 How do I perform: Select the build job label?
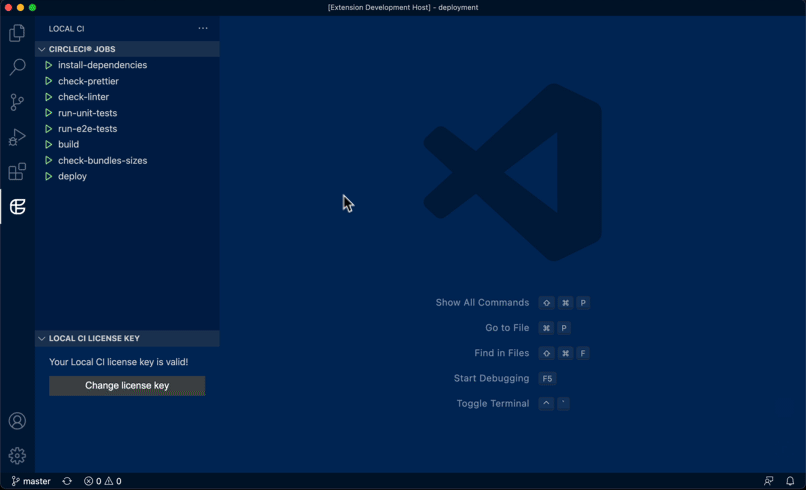[x=68, y=144]
